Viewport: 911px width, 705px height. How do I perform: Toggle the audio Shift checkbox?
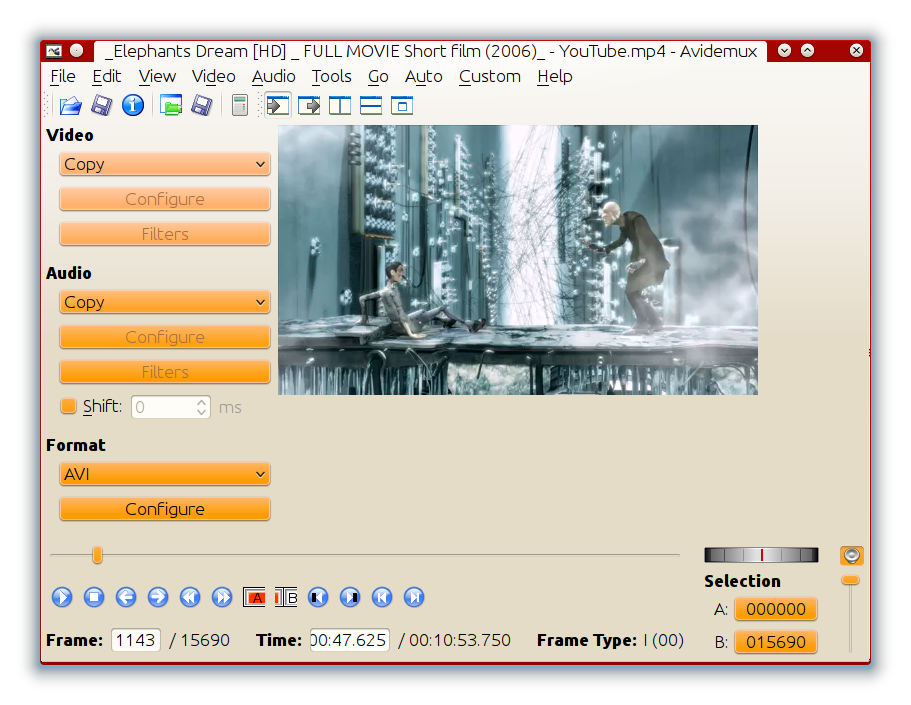pyautogui.click(x=68, y=406)
